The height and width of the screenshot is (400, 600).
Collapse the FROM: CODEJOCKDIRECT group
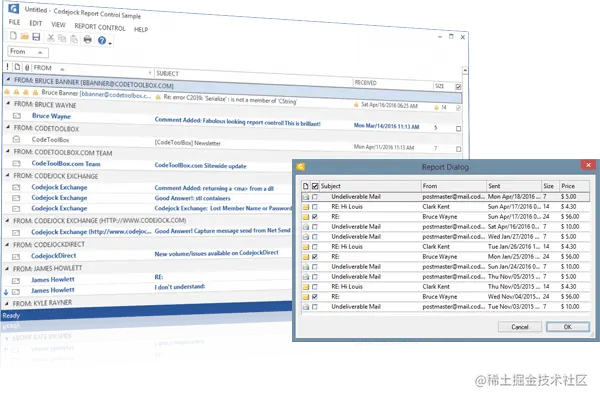coord(7,243)
